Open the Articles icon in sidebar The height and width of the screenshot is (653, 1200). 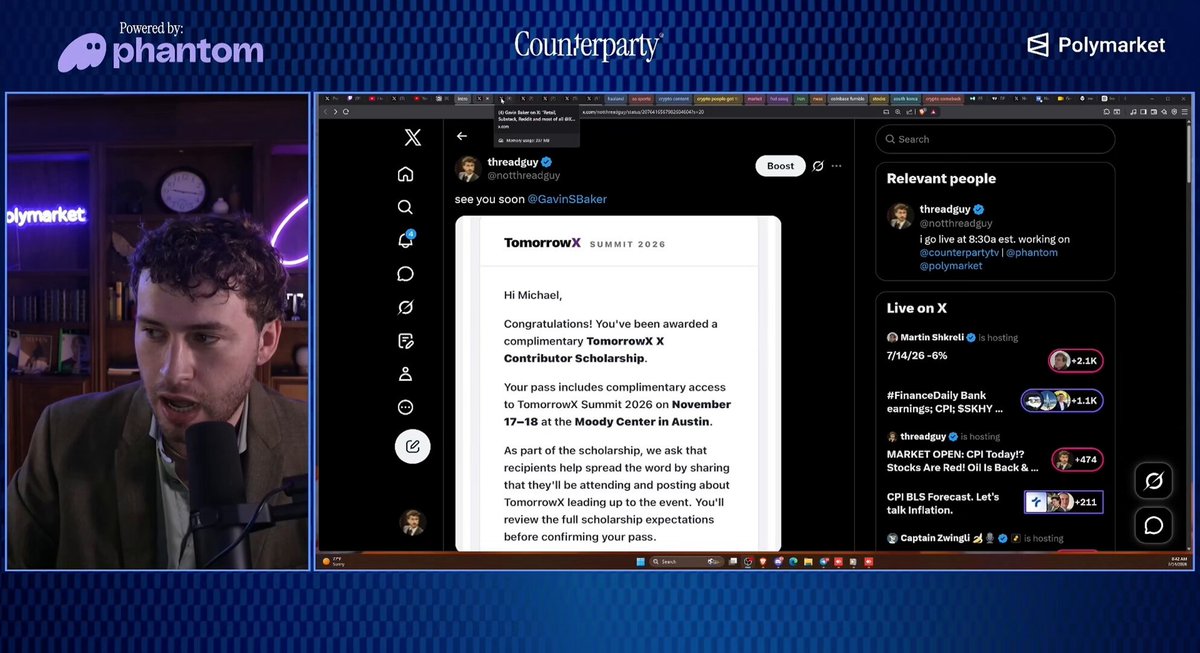click(405, 341)
